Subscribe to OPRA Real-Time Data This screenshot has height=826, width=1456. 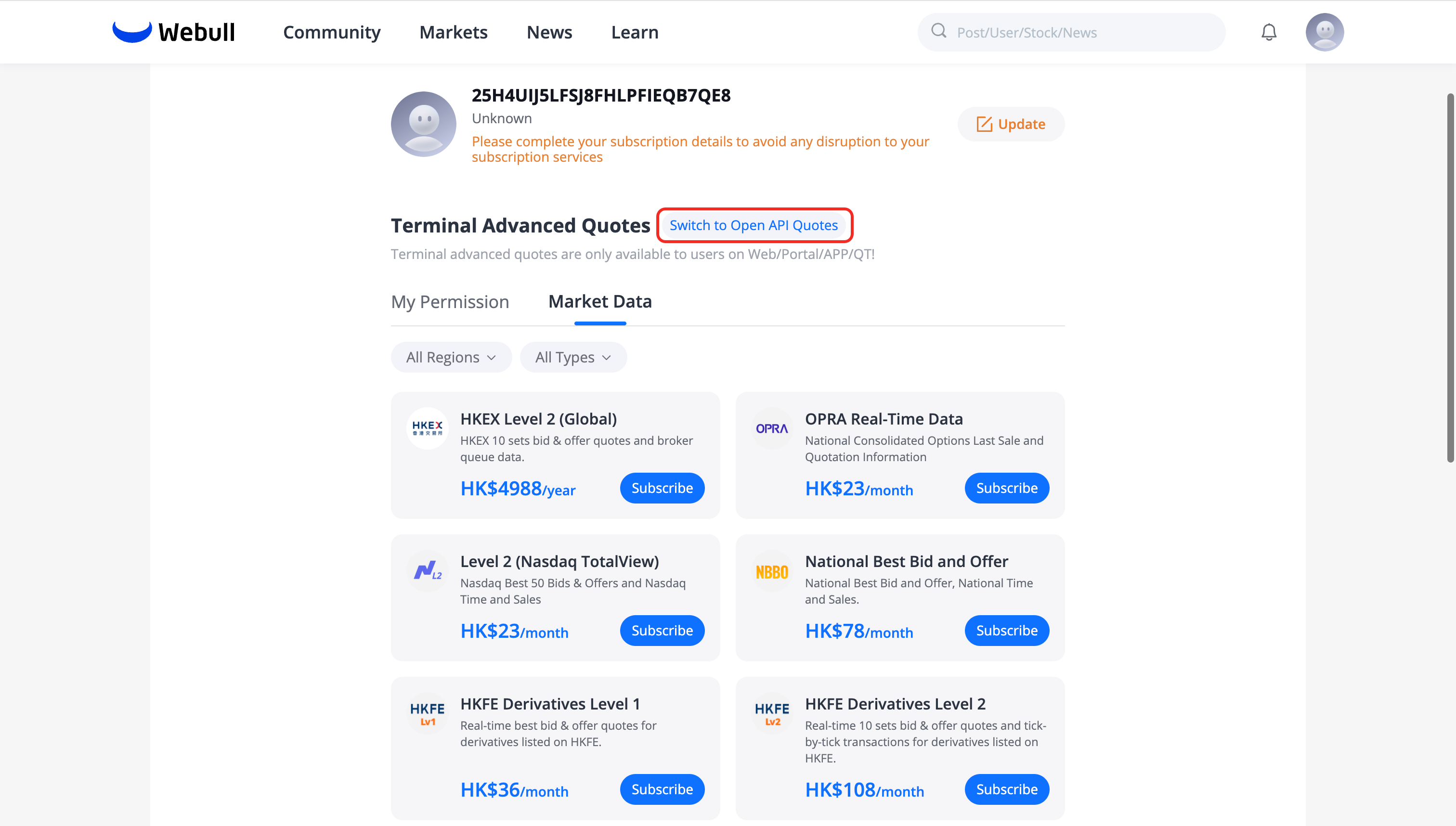tap(1007, 488)
